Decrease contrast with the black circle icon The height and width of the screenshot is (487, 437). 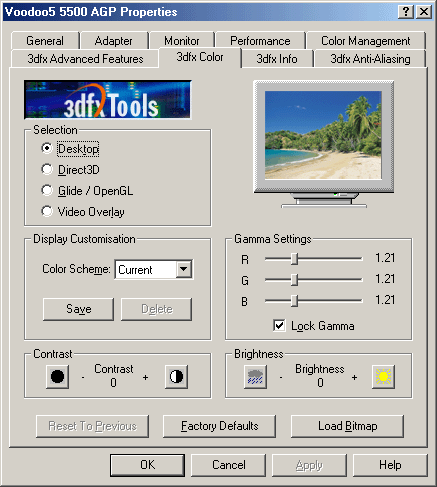(57, 377)
